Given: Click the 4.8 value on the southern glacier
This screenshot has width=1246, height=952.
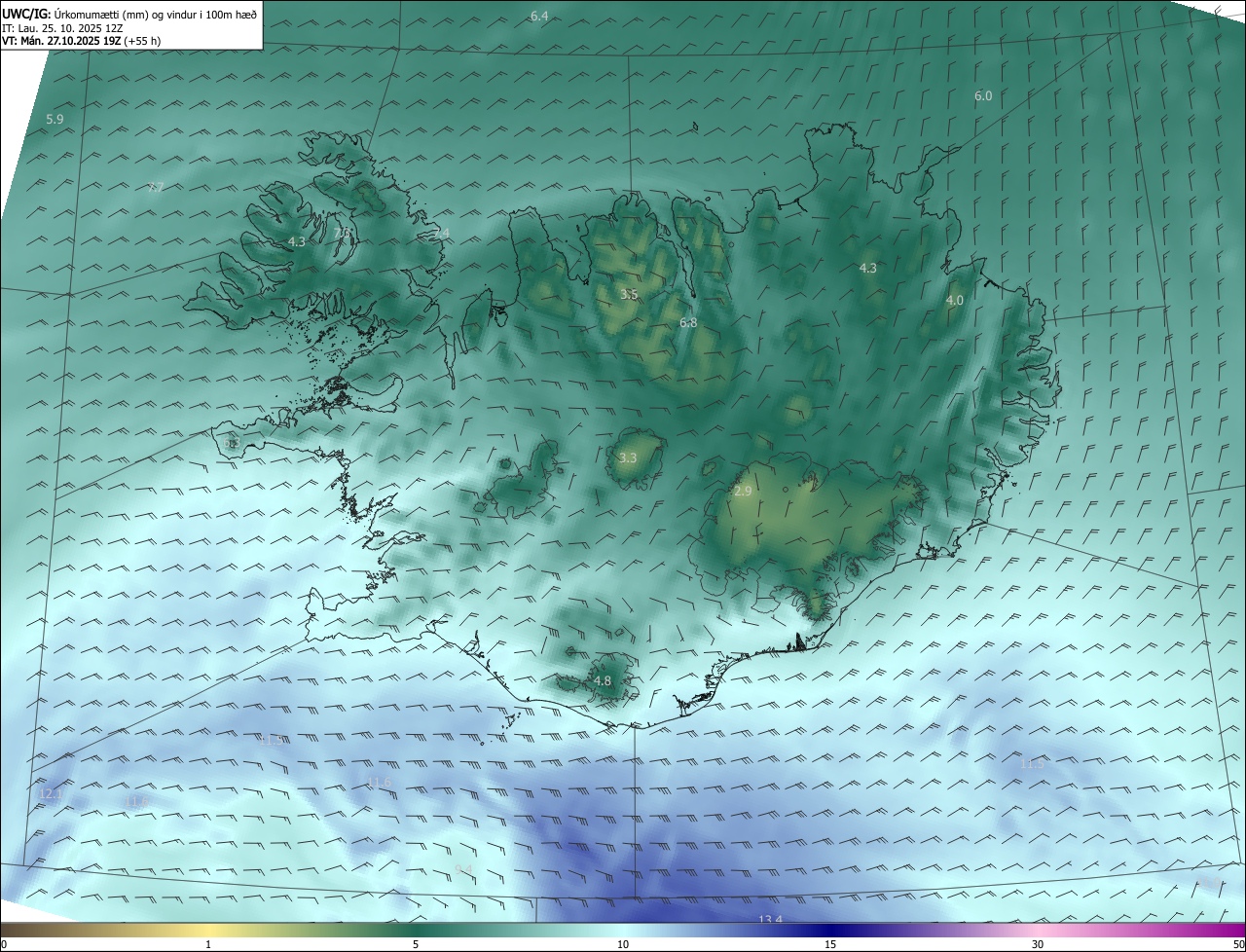Looking at the screenshot, I should 603,681.
